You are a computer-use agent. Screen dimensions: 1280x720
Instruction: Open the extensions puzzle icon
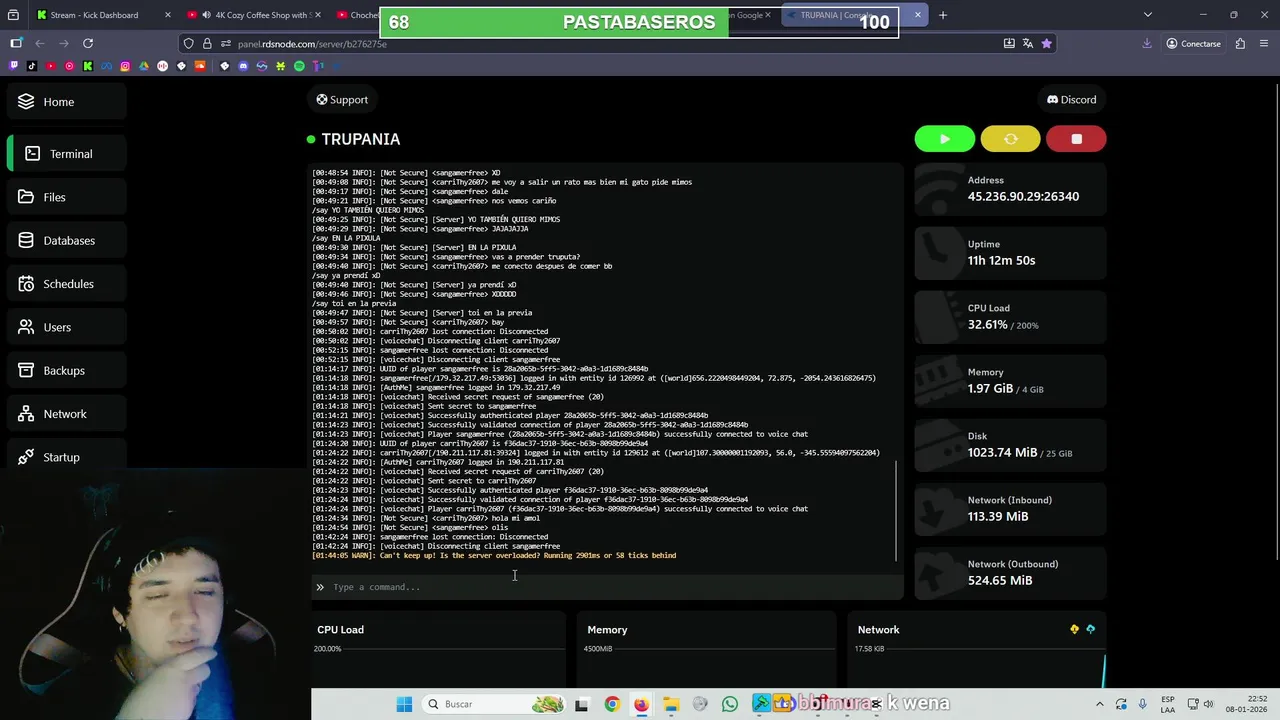point(1240,43)
